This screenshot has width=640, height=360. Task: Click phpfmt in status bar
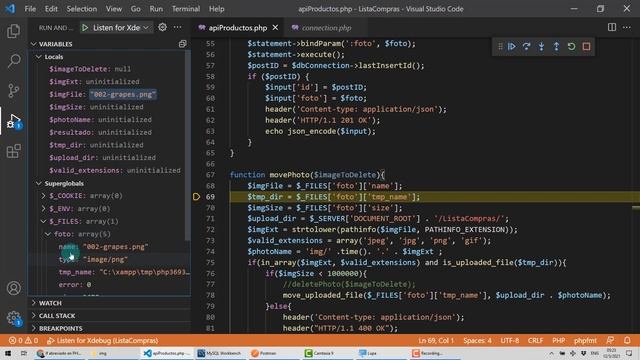pyautogui.click(x=585, y=340)
